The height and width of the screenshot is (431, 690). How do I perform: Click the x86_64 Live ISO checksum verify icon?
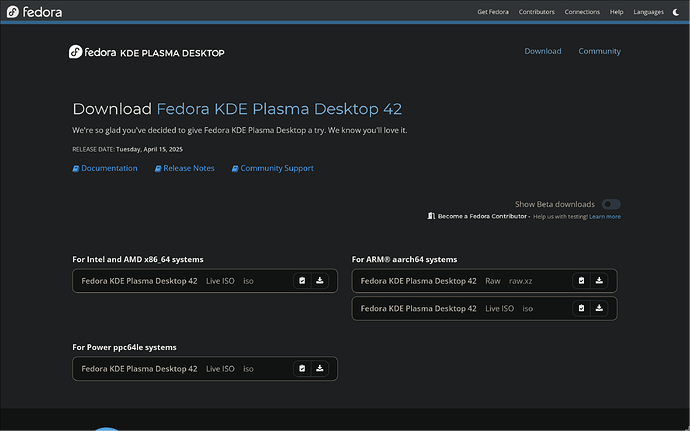pos(302,281)
